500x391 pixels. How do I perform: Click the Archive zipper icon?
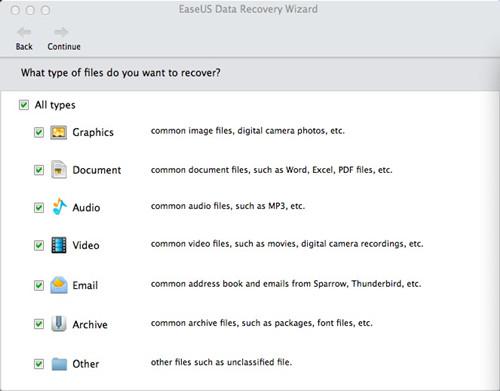click(59, 324)
